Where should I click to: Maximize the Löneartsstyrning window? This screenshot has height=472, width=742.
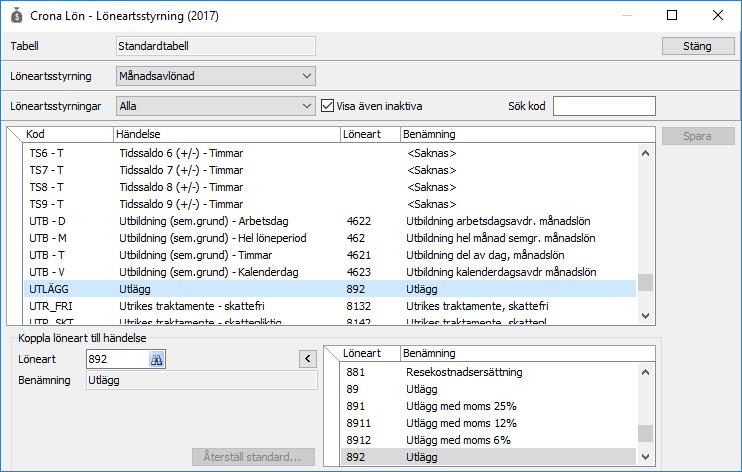(x=672, y=15)
